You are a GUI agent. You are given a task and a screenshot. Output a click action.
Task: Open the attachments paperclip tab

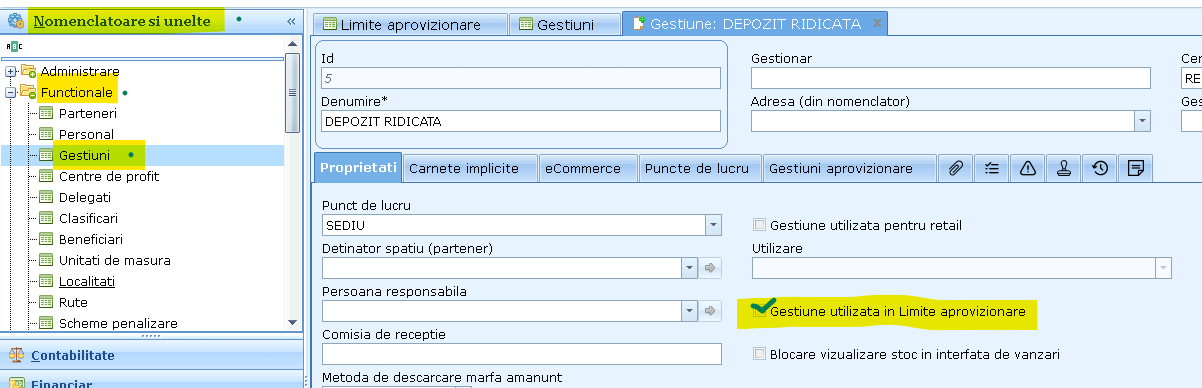click(955, 168)
